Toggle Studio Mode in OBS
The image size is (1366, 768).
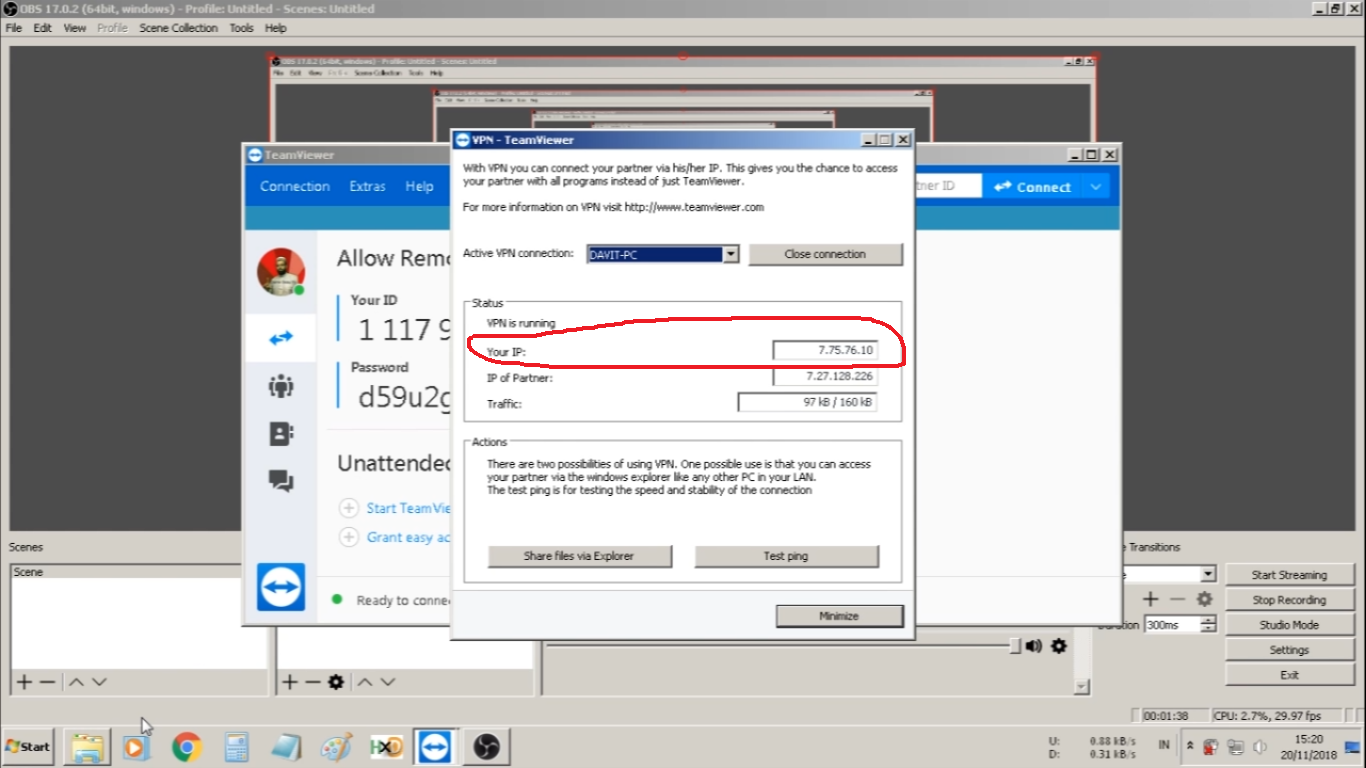pyautogui.click(x=1289, y=625)
